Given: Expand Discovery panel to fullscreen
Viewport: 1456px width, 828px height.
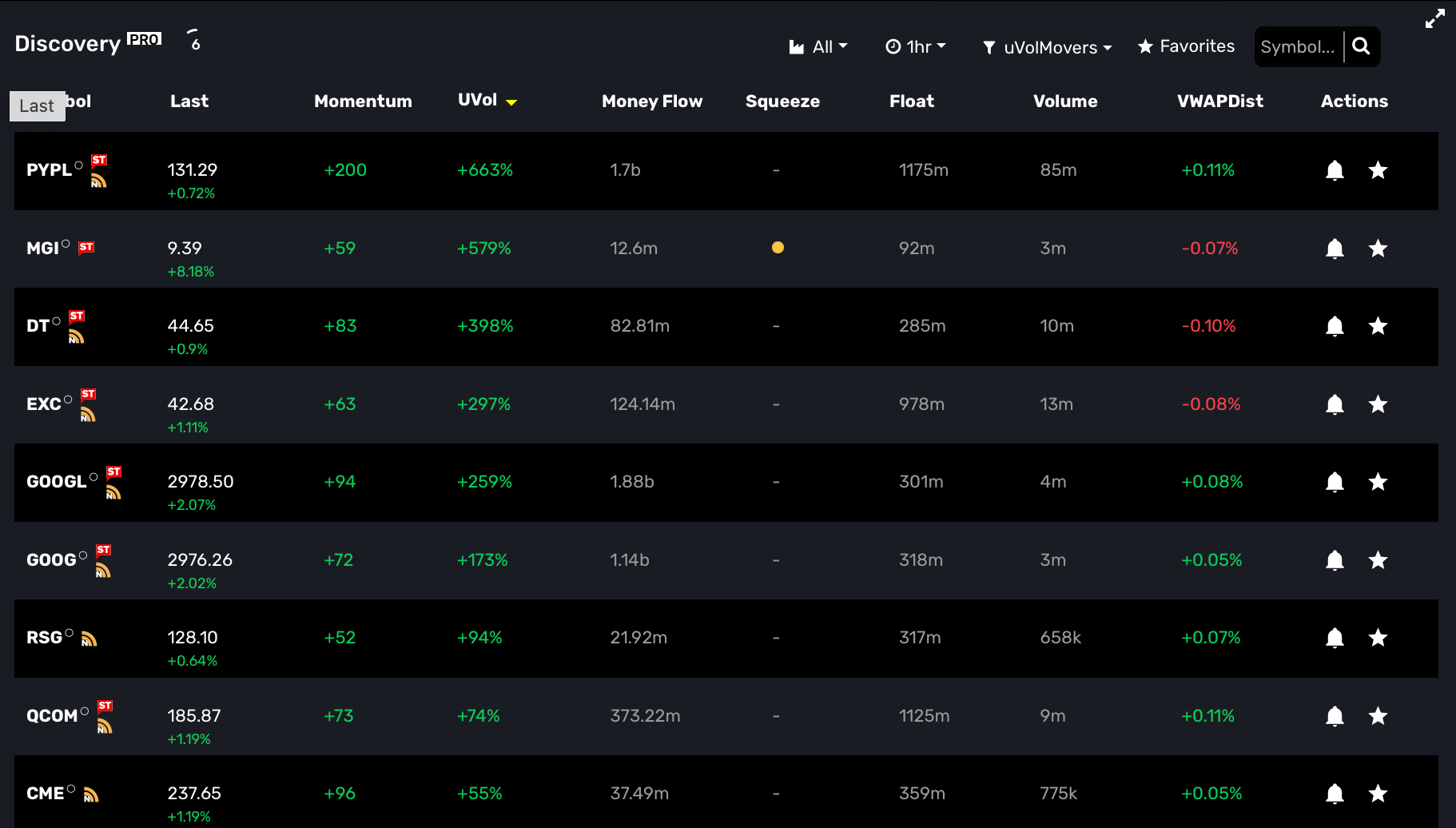Looking at the screenshot, I should [1435, 18].
